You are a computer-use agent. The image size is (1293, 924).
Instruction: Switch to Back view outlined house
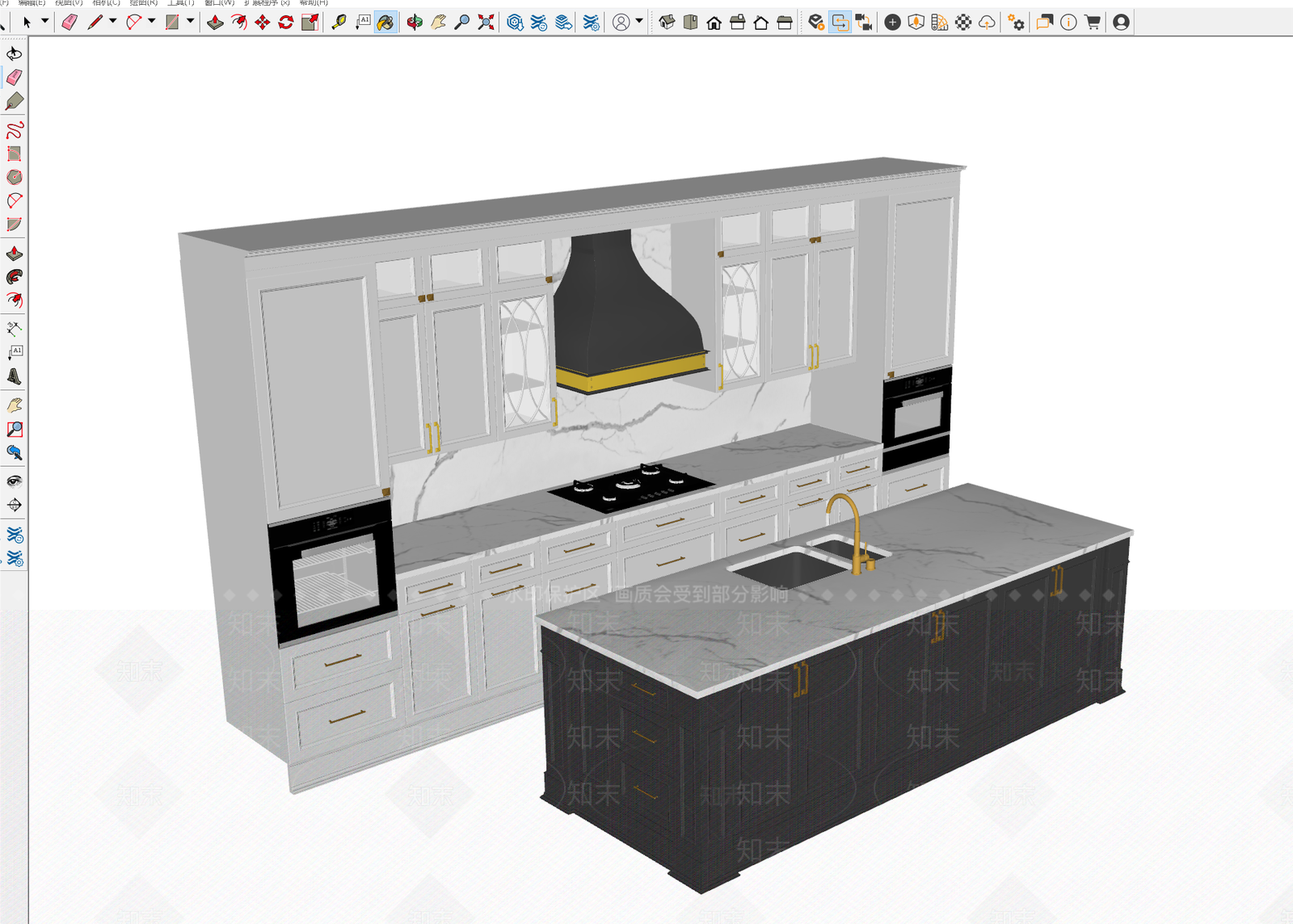[x=760, y=23]
